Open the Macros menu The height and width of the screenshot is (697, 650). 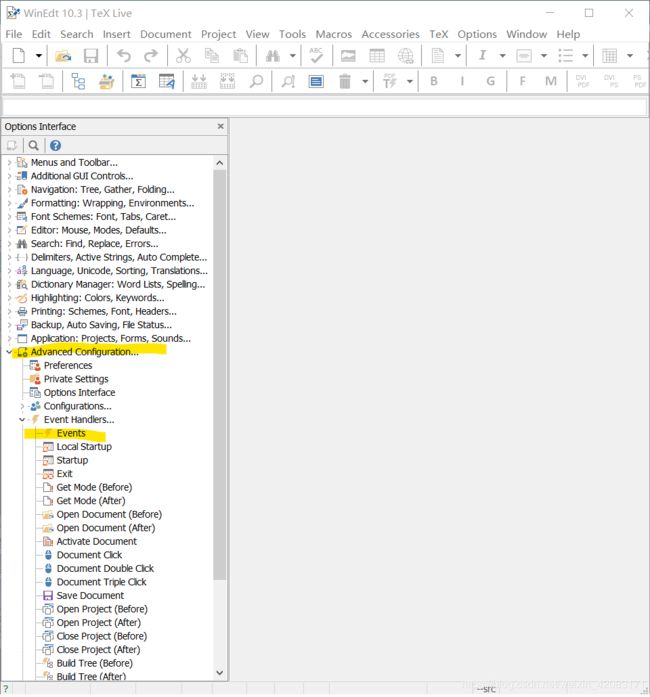pyautogui.click(x=334, y=34)
